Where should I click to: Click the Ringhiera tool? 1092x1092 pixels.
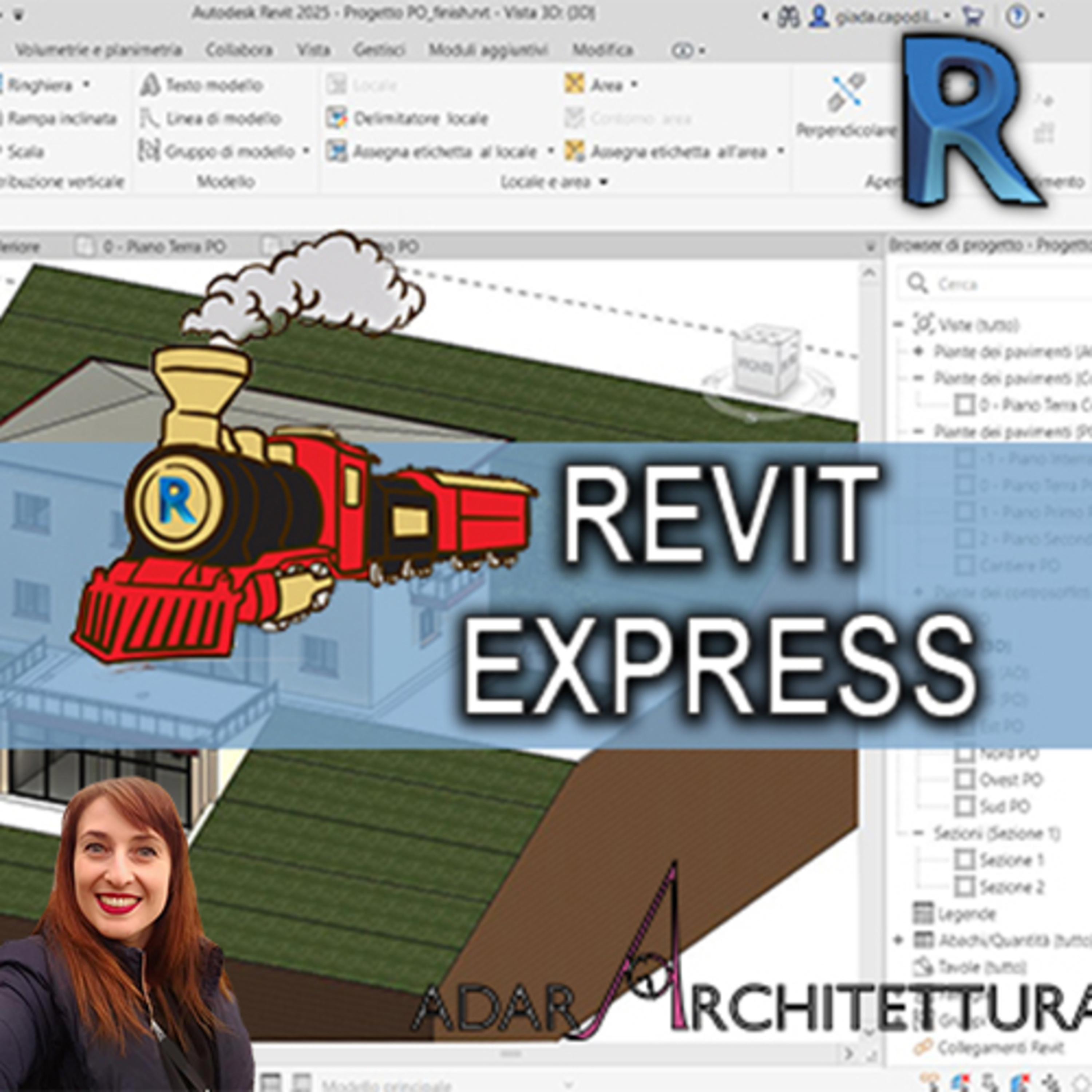[40, 86]
